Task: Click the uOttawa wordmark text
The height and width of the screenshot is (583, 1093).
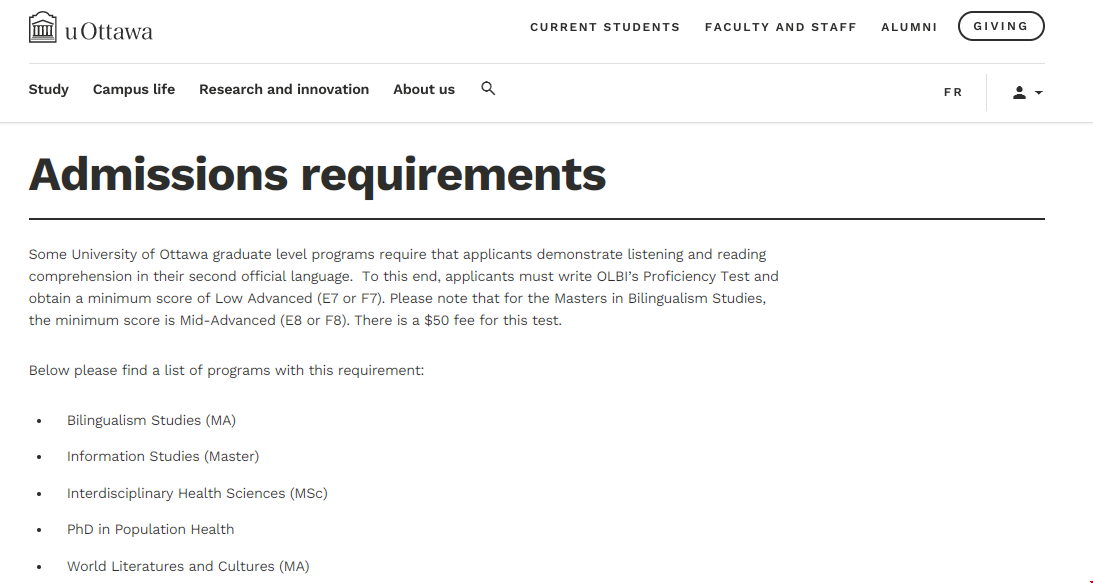Action: point(109,31)
